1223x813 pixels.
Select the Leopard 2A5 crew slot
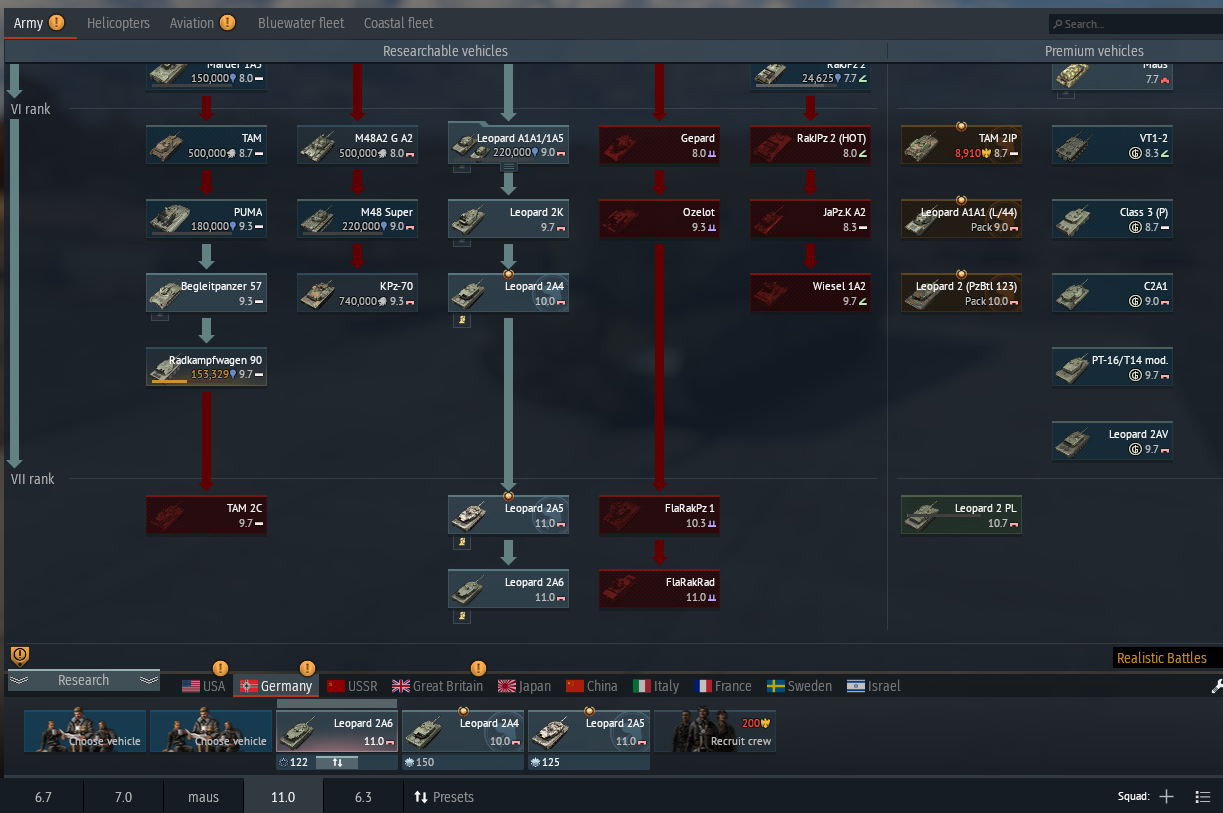coord(589,731)
